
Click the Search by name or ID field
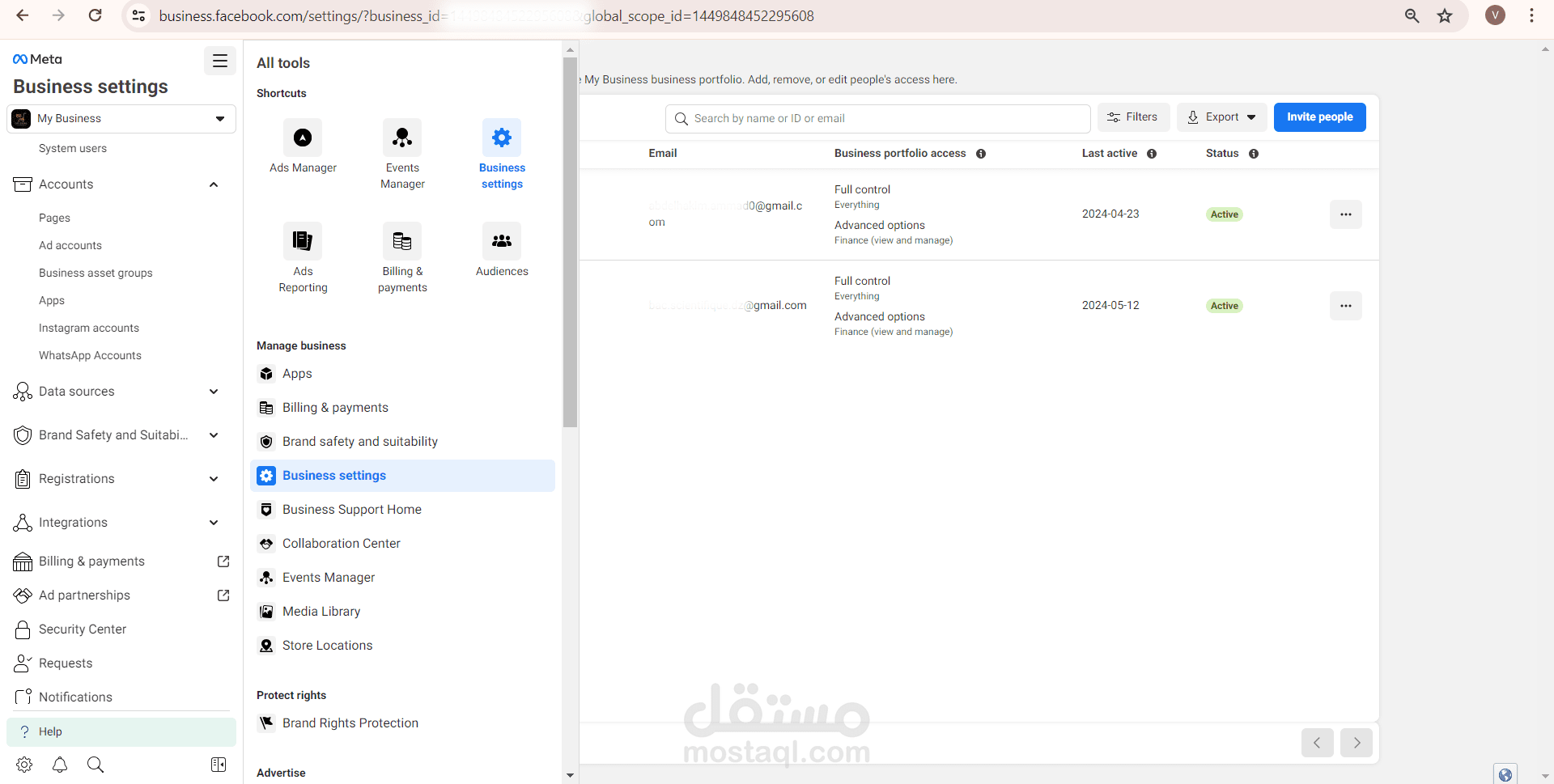(x=877, y=119)
